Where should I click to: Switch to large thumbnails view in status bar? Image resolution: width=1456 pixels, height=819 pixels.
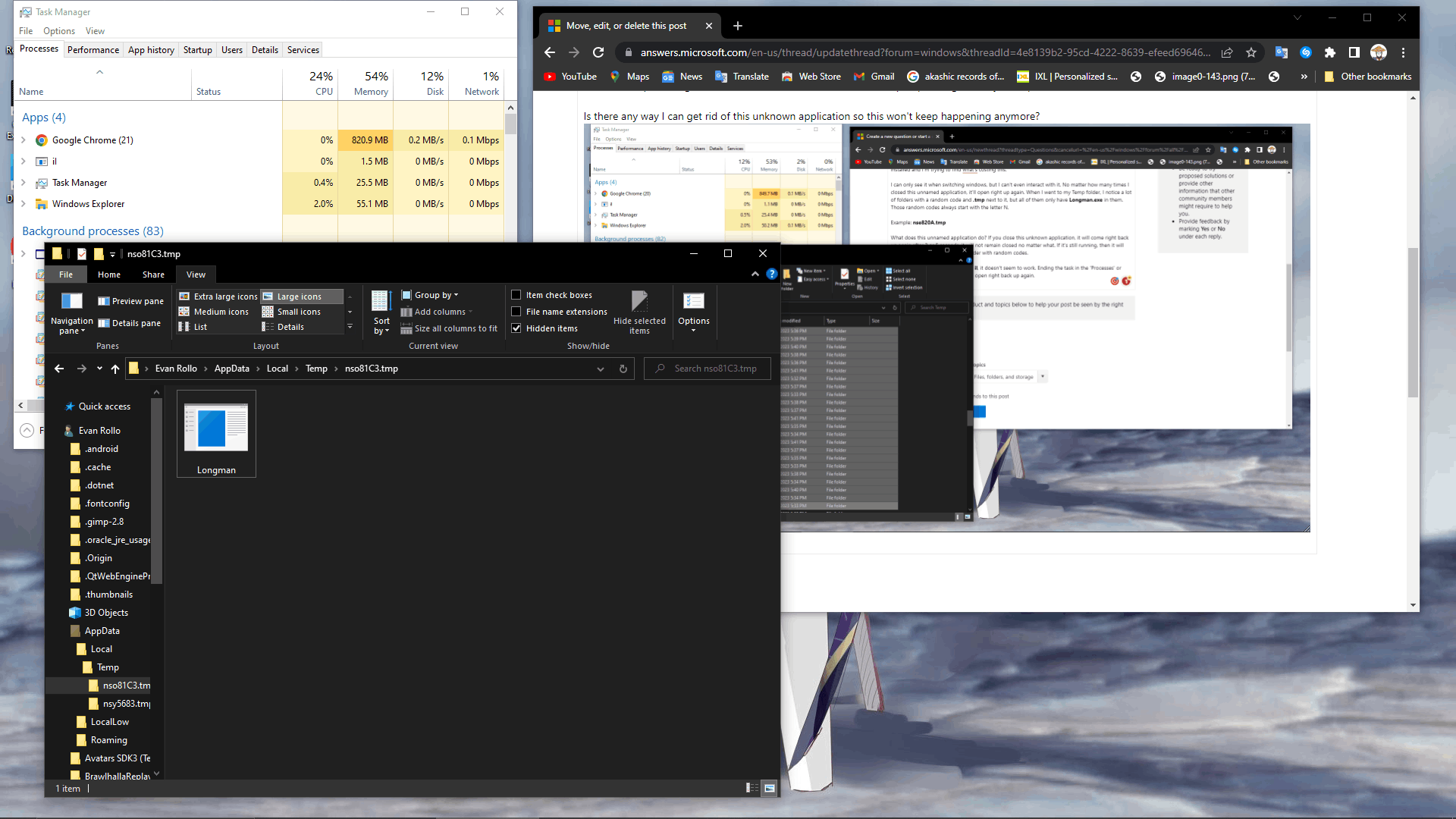(770, 788)
